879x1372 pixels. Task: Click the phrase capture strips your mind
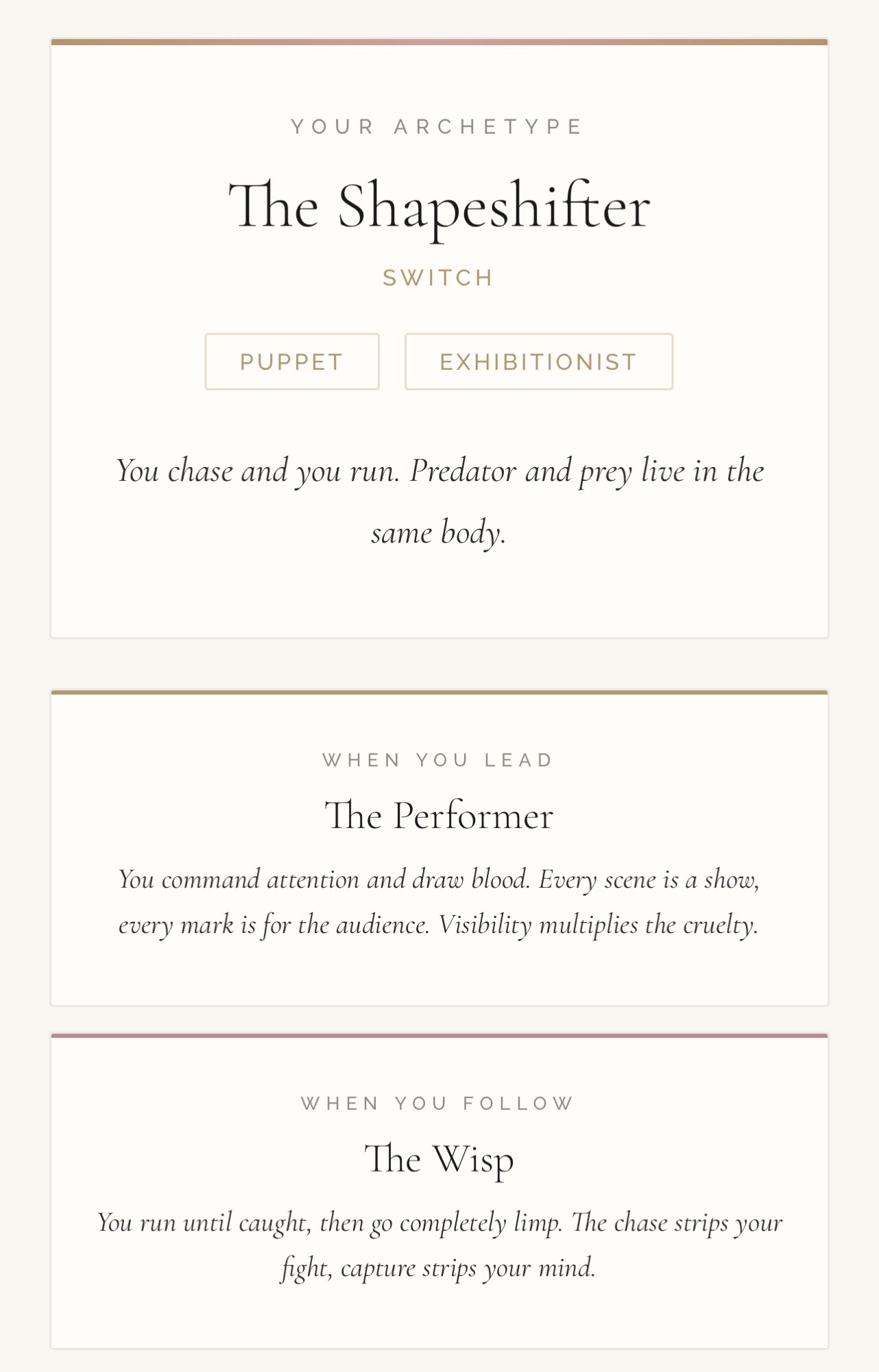(x=468, y=1268)
